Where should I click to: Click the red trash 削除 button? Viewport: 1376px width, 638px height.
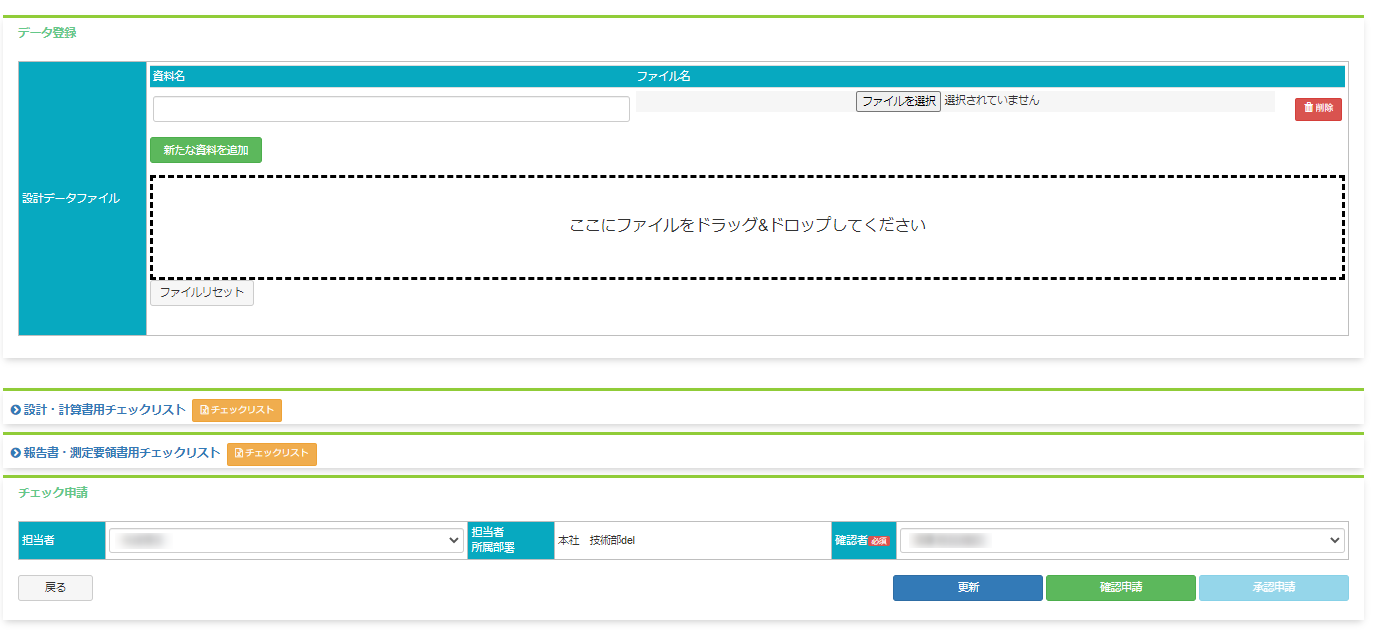tap(1318, 109)
